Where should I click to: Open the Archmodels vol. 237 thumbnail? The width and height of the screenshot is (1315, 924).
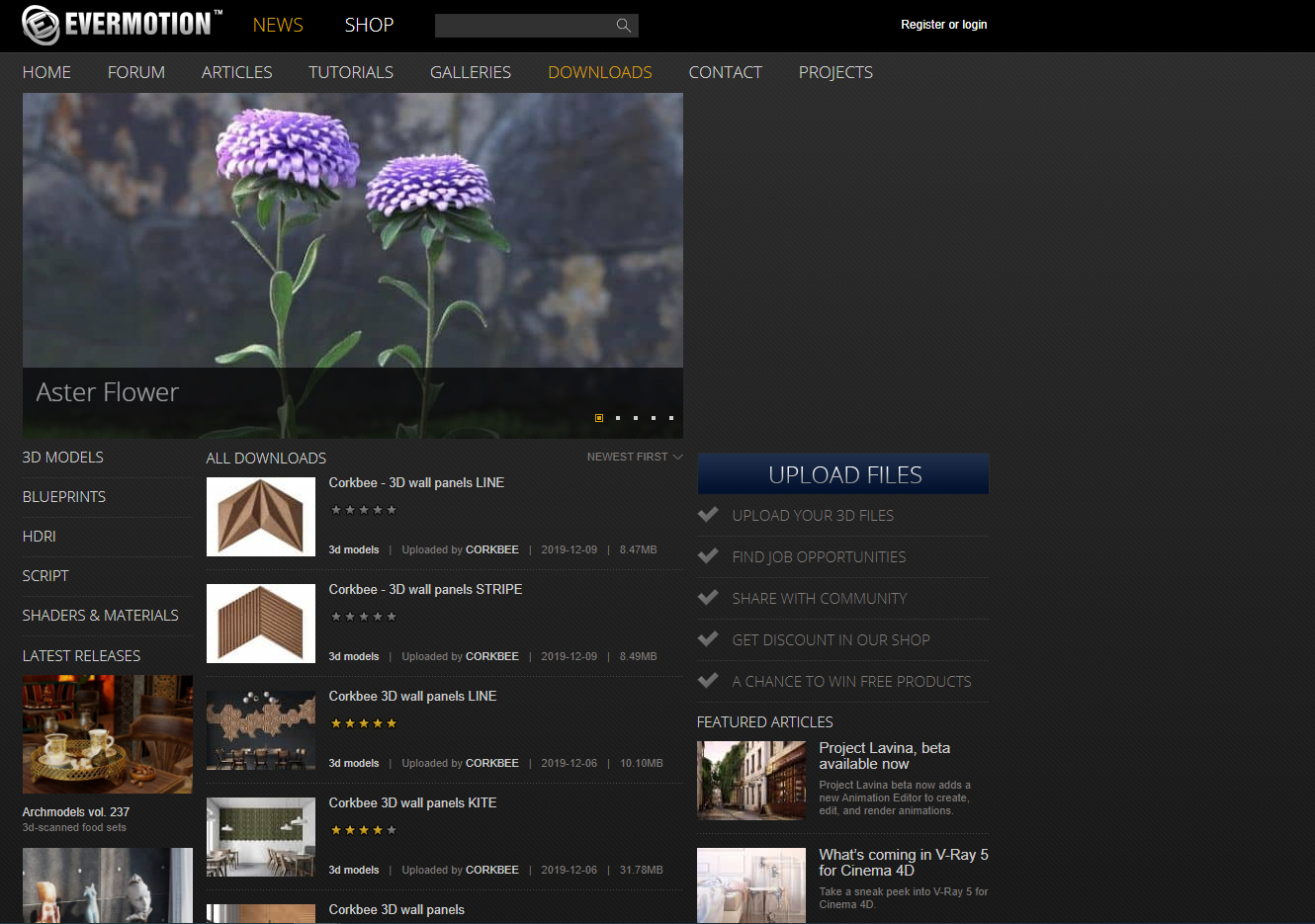pyautogui.click(x=108, y=734)
